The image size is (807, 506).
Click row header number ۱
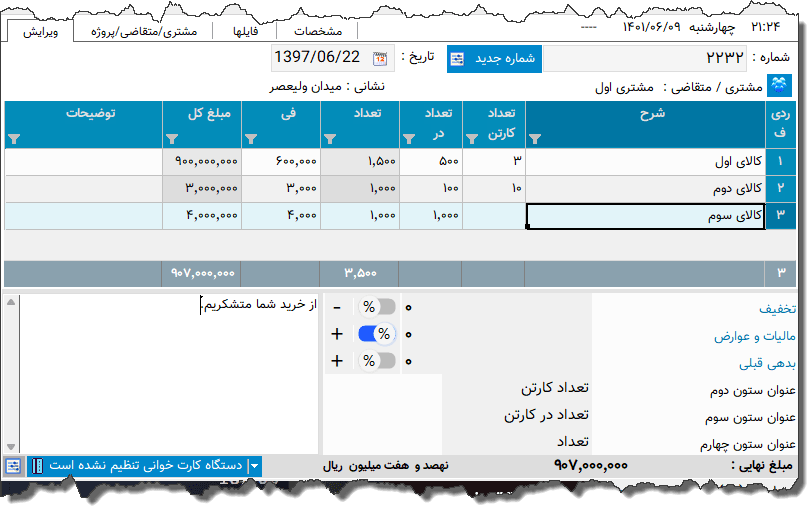click(780, 162)
